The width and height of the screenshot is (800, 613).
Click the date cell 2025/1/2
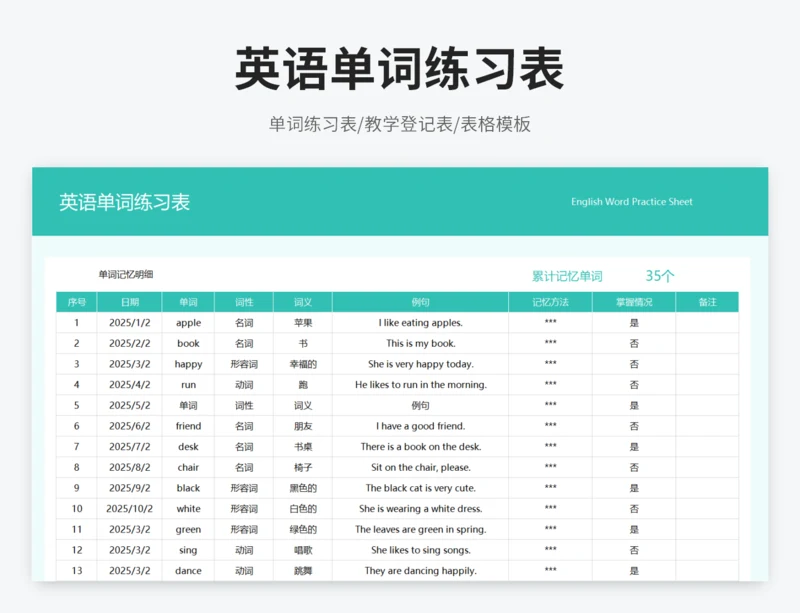tap(130, 323)
